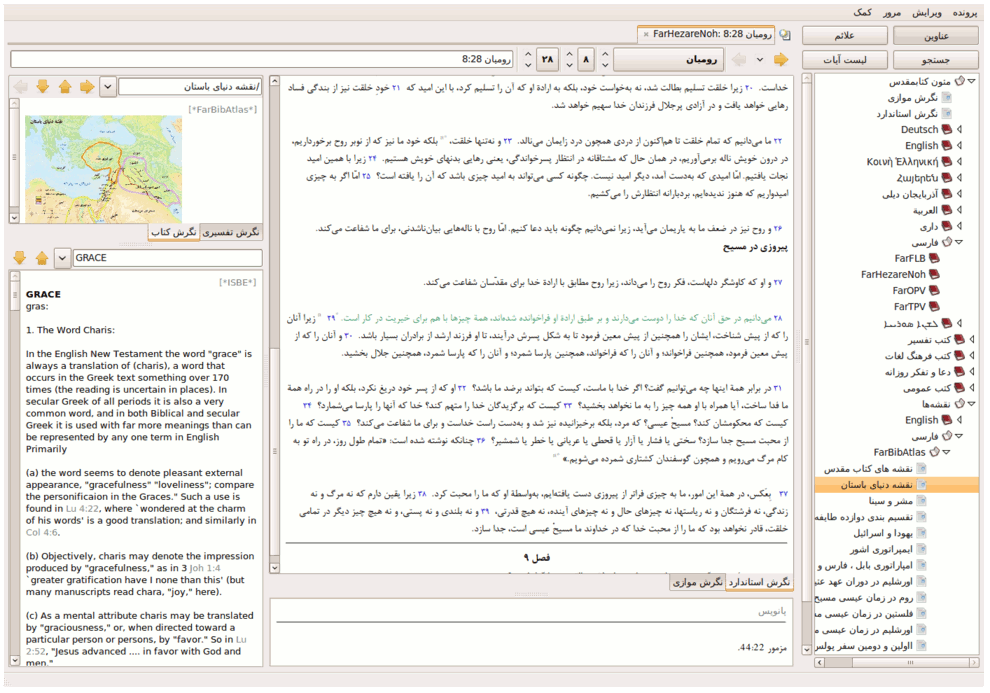Switch to the نگرش موازی tab below the Bible text
This screenshot has width=990, height=693.
[x=697, y=583]
